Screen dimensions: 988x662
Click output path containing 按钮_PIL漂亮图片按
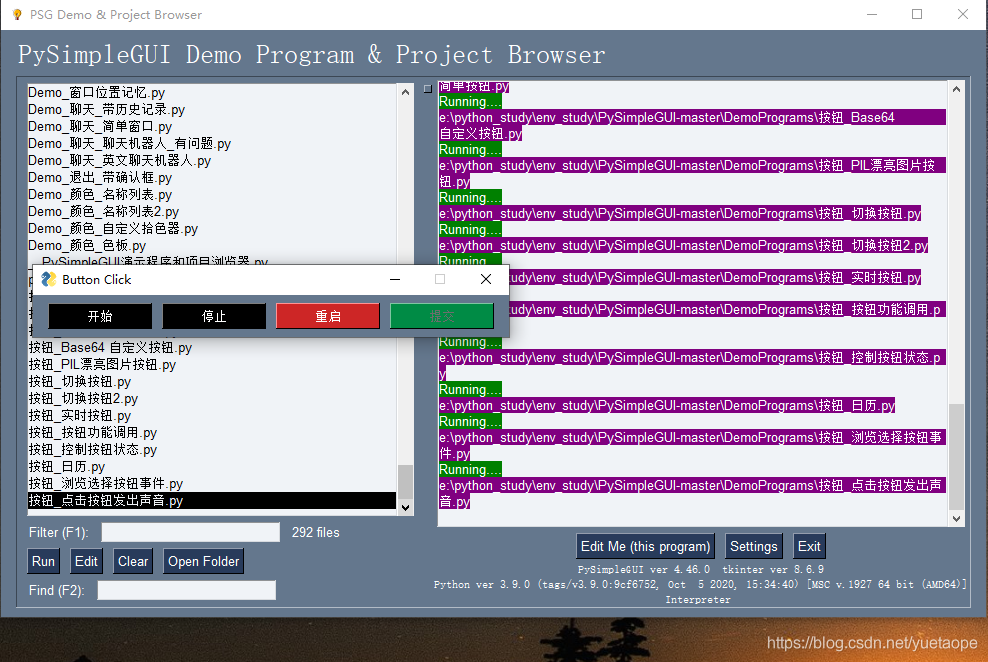pyautogui.click(x=692, y=166)
